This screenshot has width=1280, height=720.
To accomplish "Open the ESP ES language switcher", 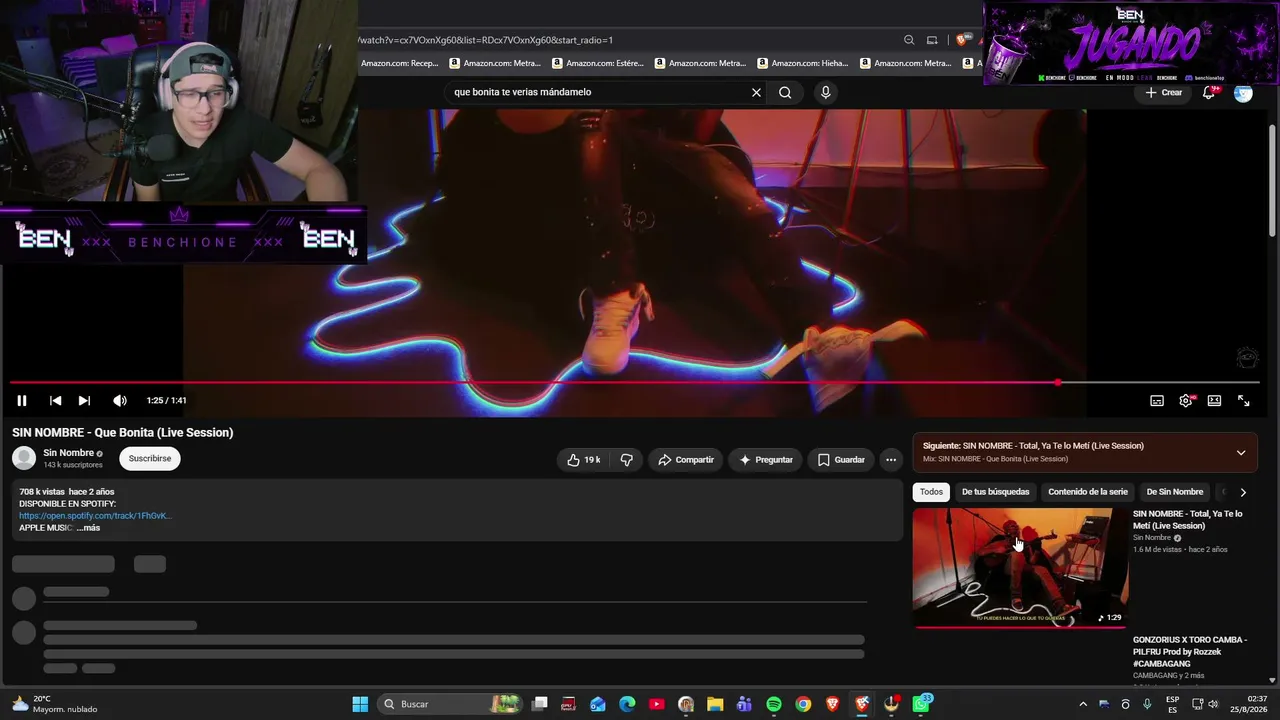I will coord(1173,704).
